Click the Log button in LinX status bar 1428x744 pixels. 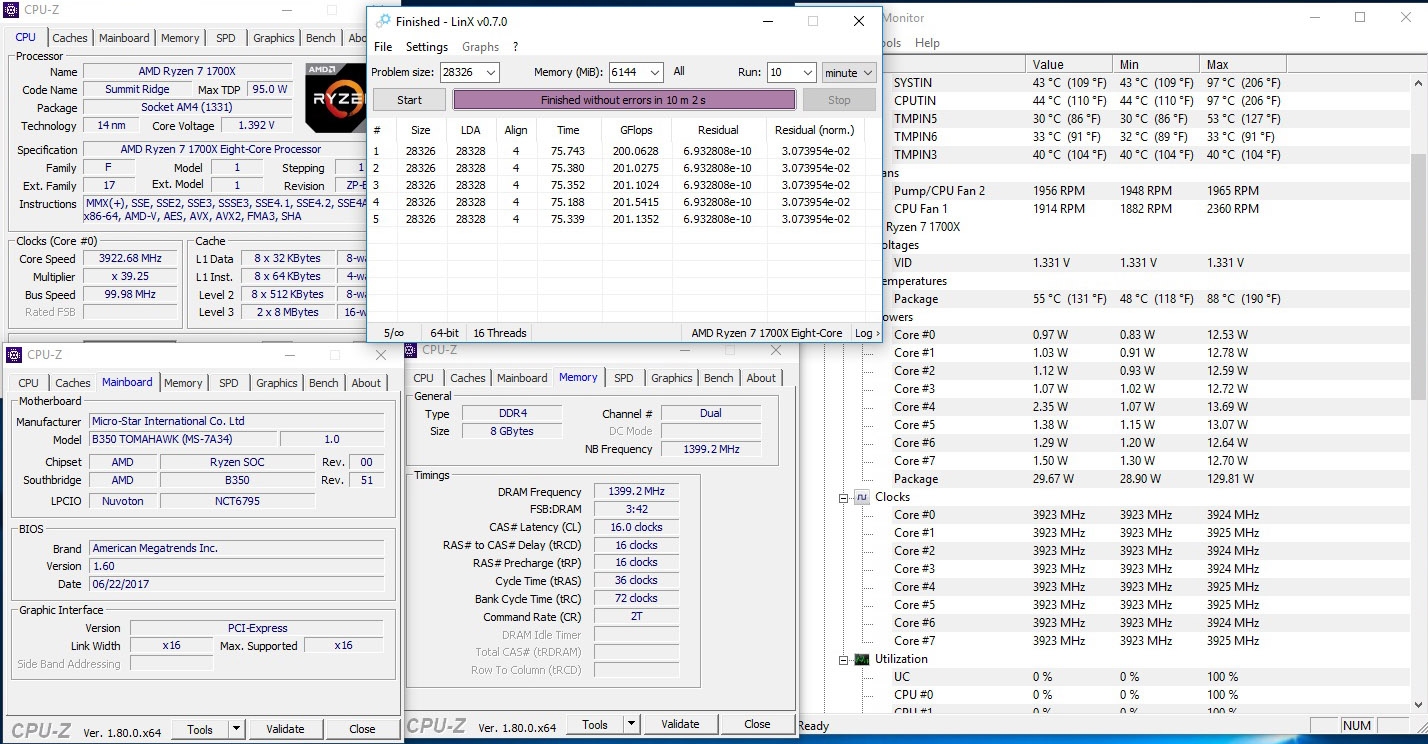tap(866, 333)
